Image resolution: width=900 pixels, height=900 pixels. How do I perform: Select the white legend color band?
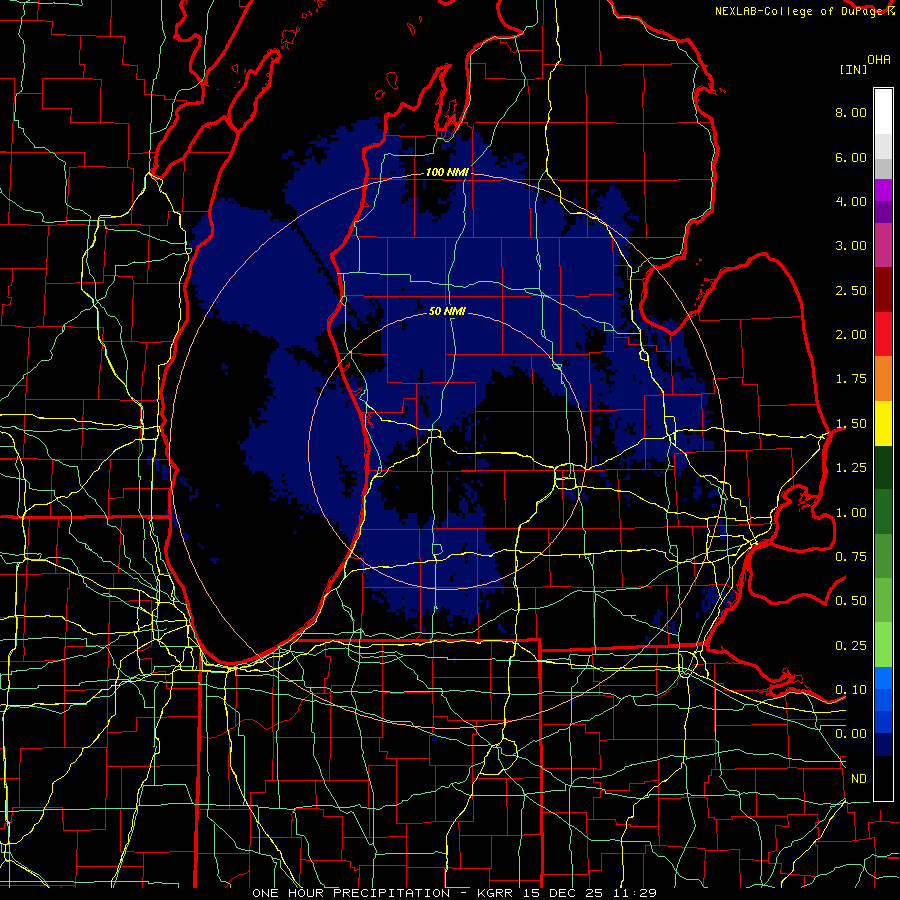[883, 111]
